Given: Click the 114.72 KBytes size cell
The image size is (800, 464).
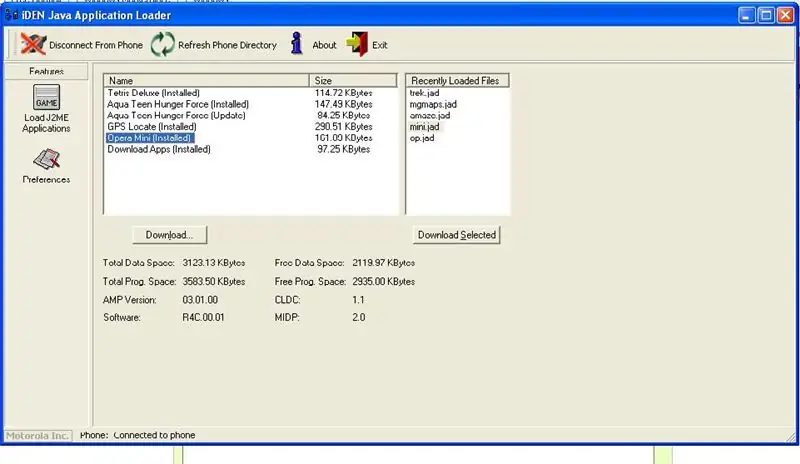Looking at the screenshot, I should pos(343,93).
